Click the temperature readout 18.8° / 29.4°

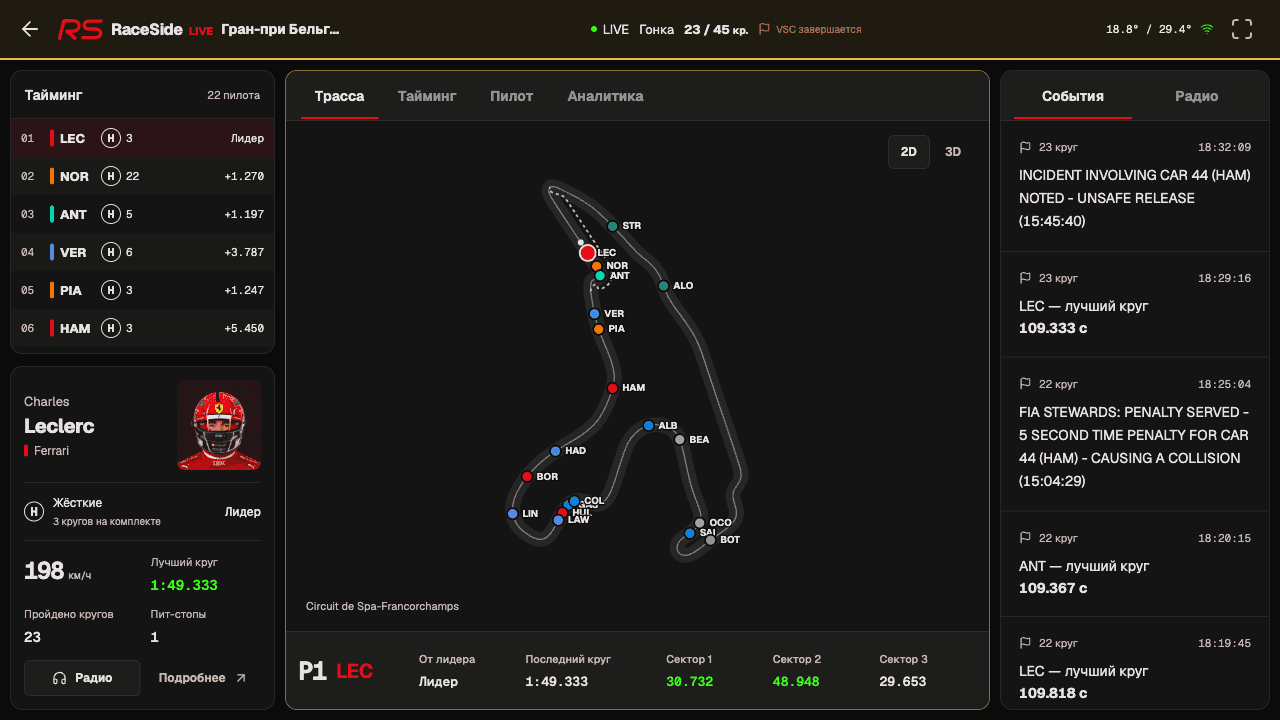(1149, 29)
